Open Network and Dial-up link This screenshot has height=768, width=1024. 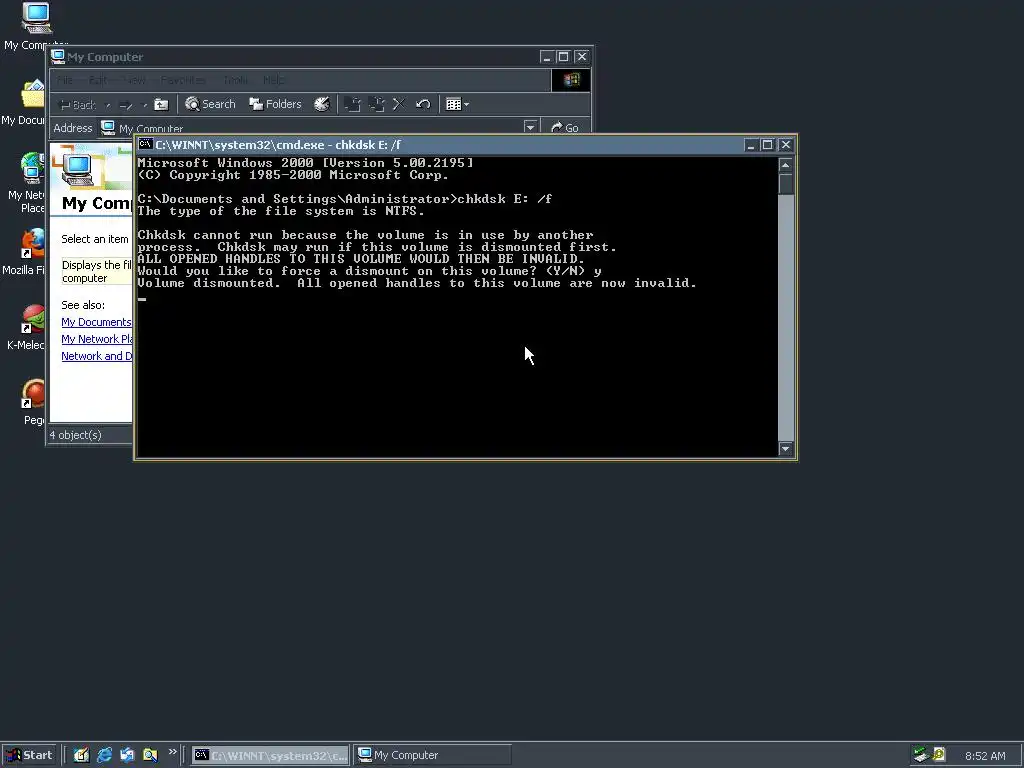pyautogui.click(x=97, y=356)
